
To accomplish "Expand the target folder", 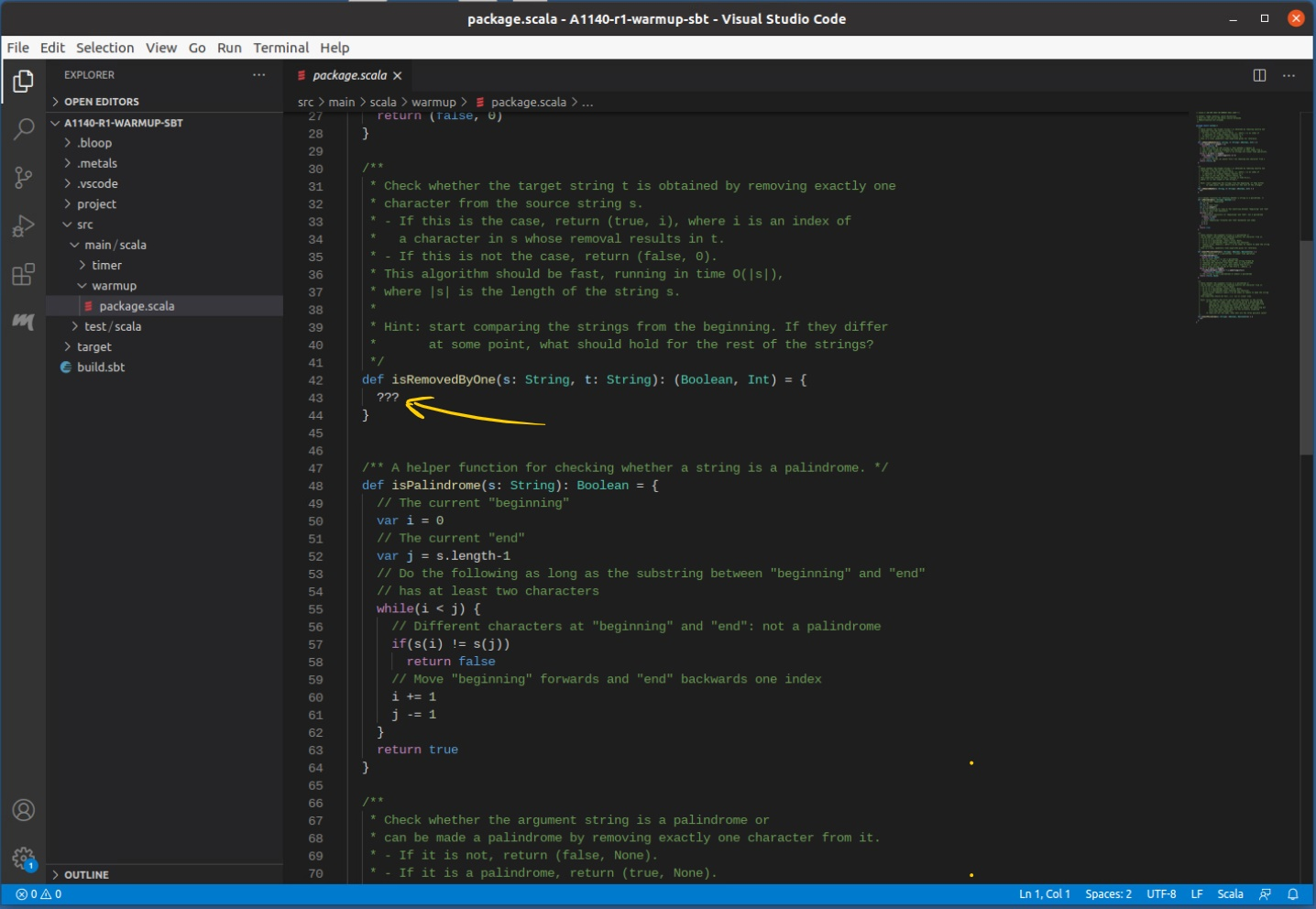I will tap(93, 347).
